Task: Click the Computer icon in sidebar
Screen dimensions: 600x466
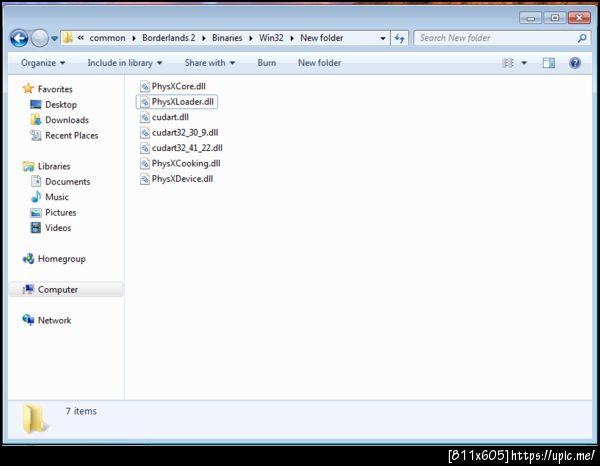Action: (x=28, y=290)
